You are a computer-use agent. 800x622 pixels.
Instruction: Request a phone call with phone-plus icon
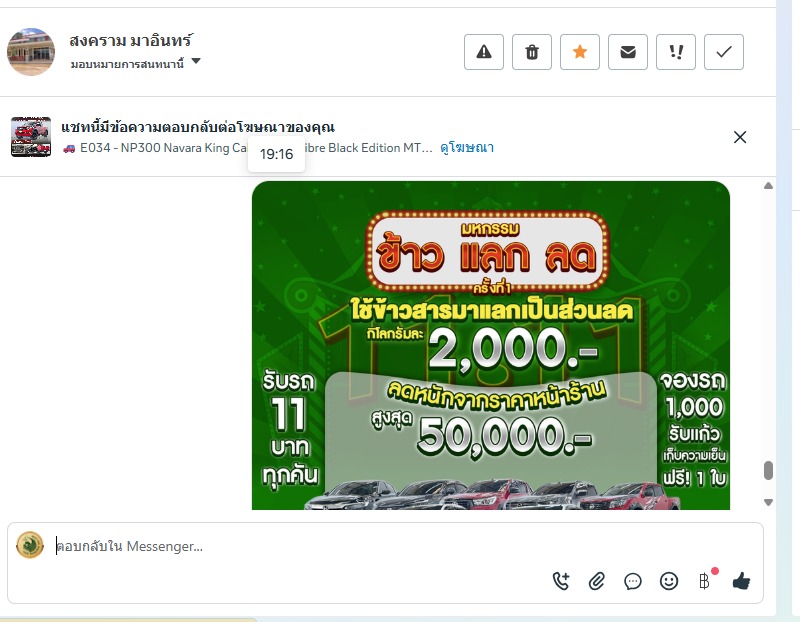point(561,581)
